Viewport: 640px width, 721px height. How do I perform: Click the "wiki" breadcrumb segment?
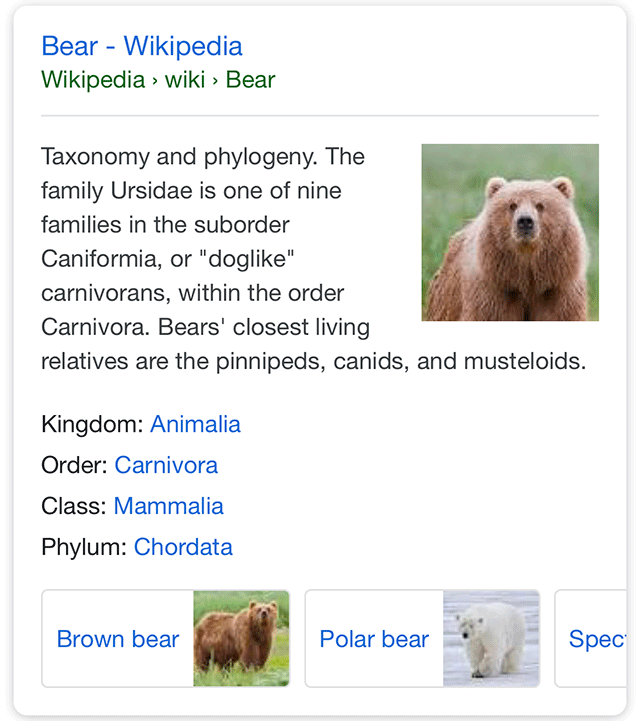(x=184, y=80)
